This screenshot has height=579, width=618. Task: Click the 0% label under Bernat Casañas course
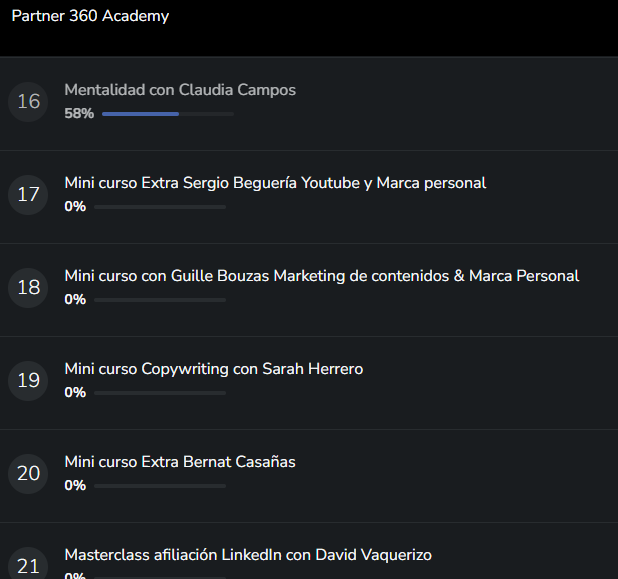tap(75, 486)
